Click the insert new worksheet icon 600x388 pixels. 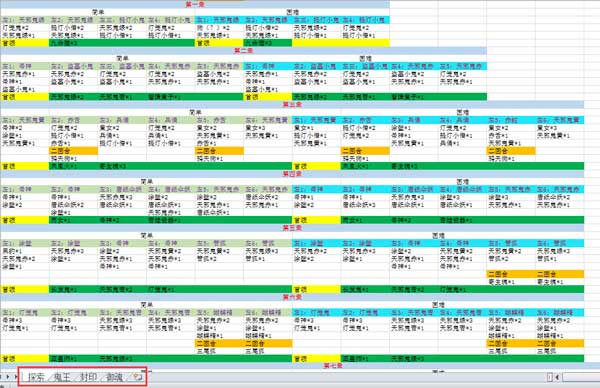[137, 377]
